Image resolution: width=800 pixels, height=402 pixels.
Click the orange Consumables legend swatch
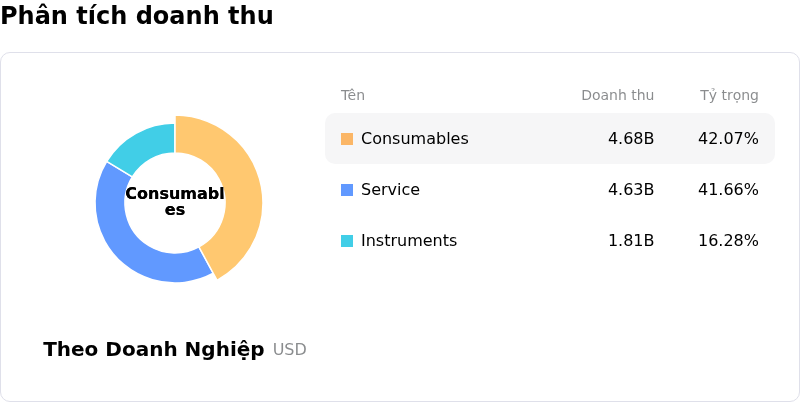tap(347, 139)
